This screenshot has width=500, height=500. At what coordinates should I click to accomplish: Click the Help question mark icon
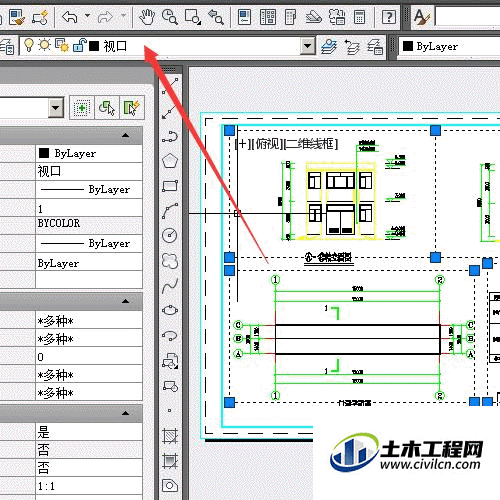389,17
